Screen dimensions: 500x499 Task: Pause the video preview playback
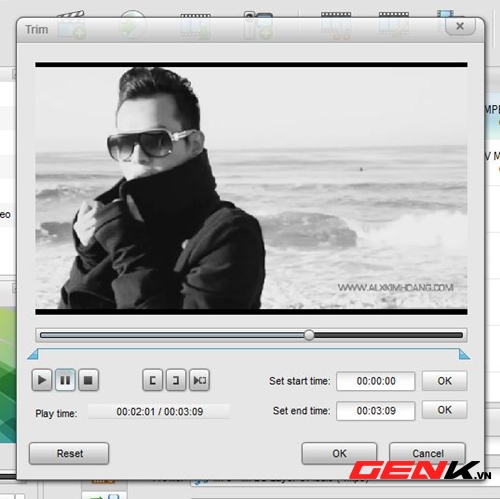click(65, 380)
